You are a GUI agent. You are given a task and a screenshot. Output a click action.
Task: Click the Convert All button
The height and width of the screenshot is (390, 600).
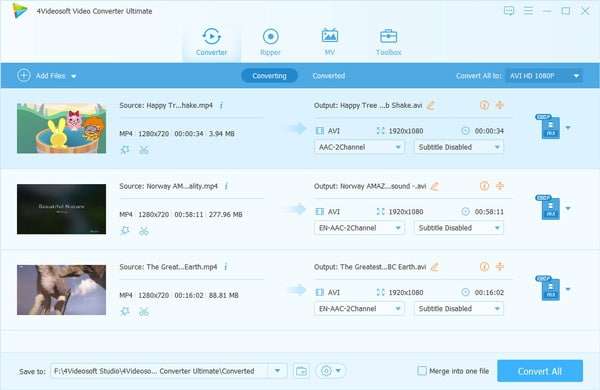click(x=540, y=371)
